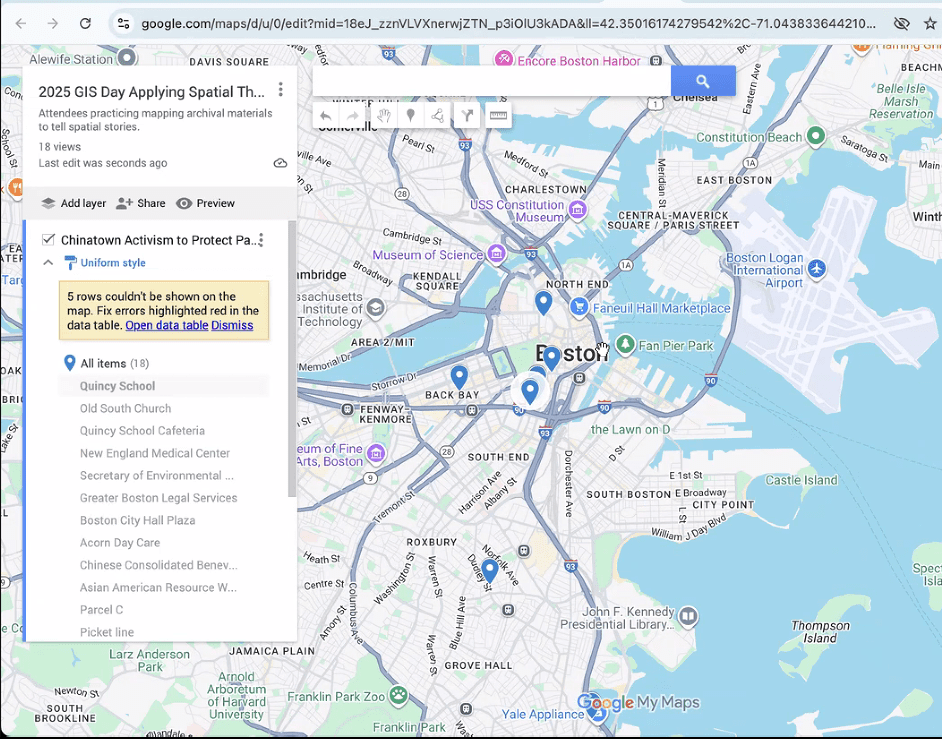This screenshot has height=739, width=942.
Task: Click the Add directions tool
Action: [466, 115]
